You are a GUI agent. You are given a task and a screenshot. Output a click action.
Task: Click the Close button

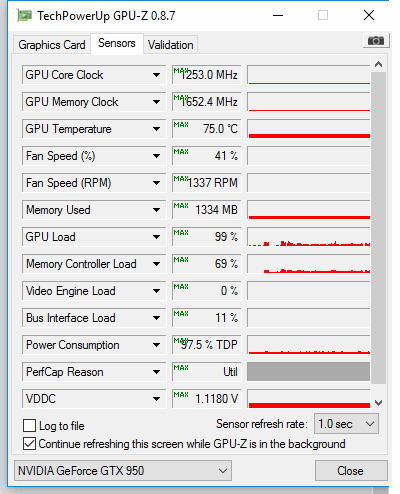[351, 471]
